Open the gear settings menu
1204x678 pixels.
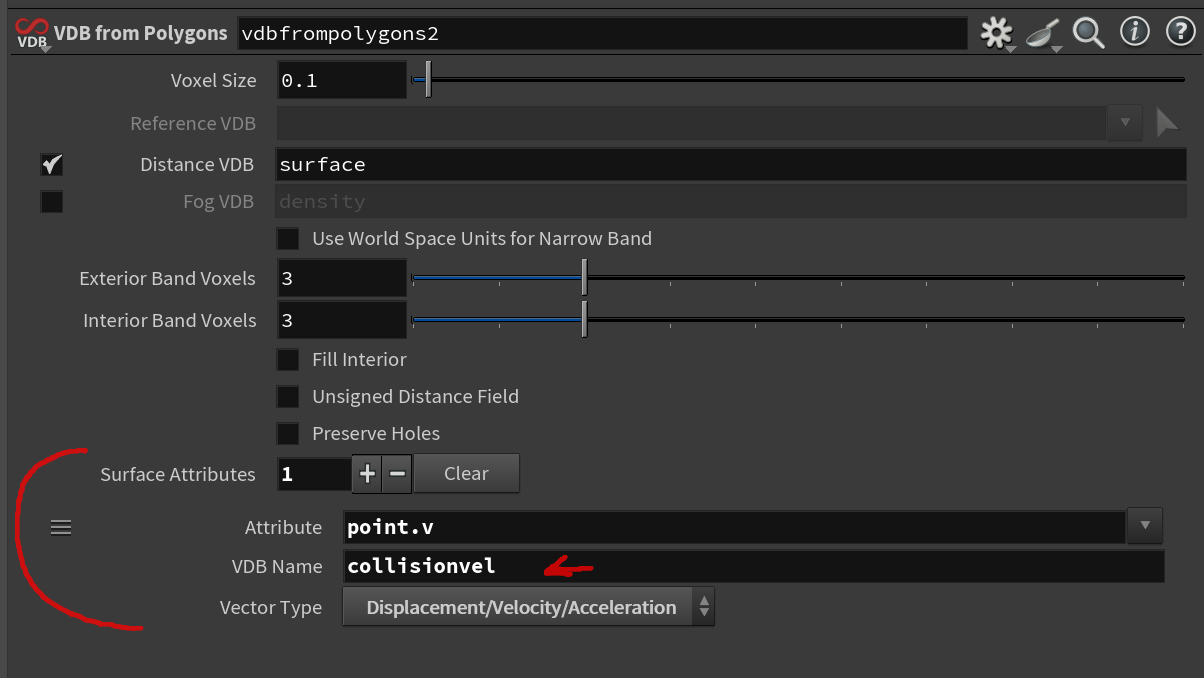click(996, 33)
